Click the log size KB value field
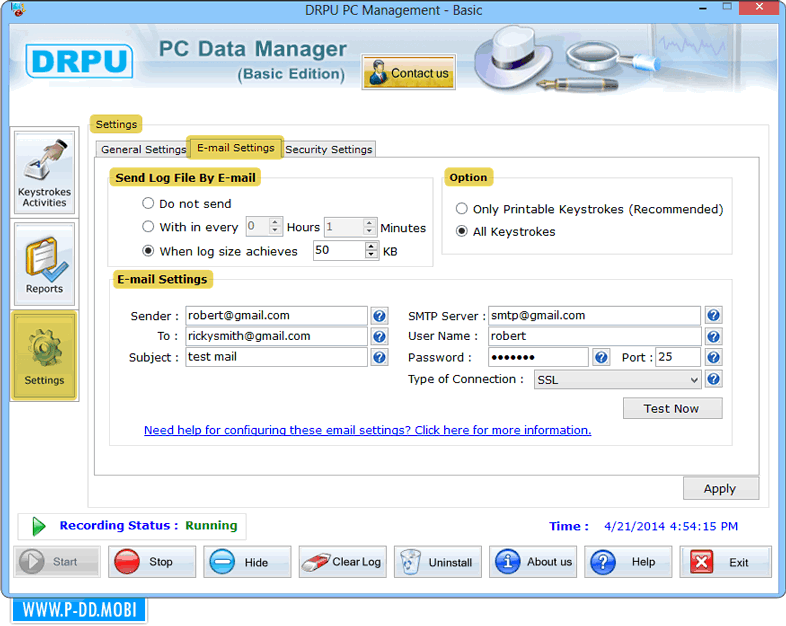 click(x=339, y=250)
